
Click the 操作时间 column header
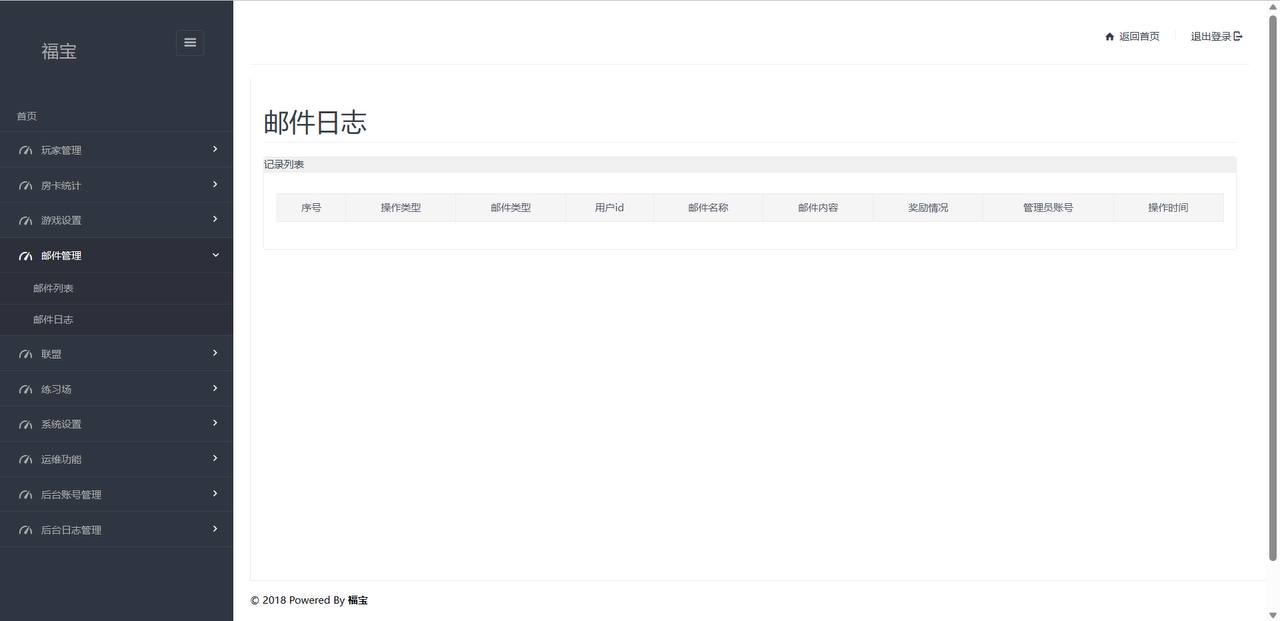(x=1168, y=208)
